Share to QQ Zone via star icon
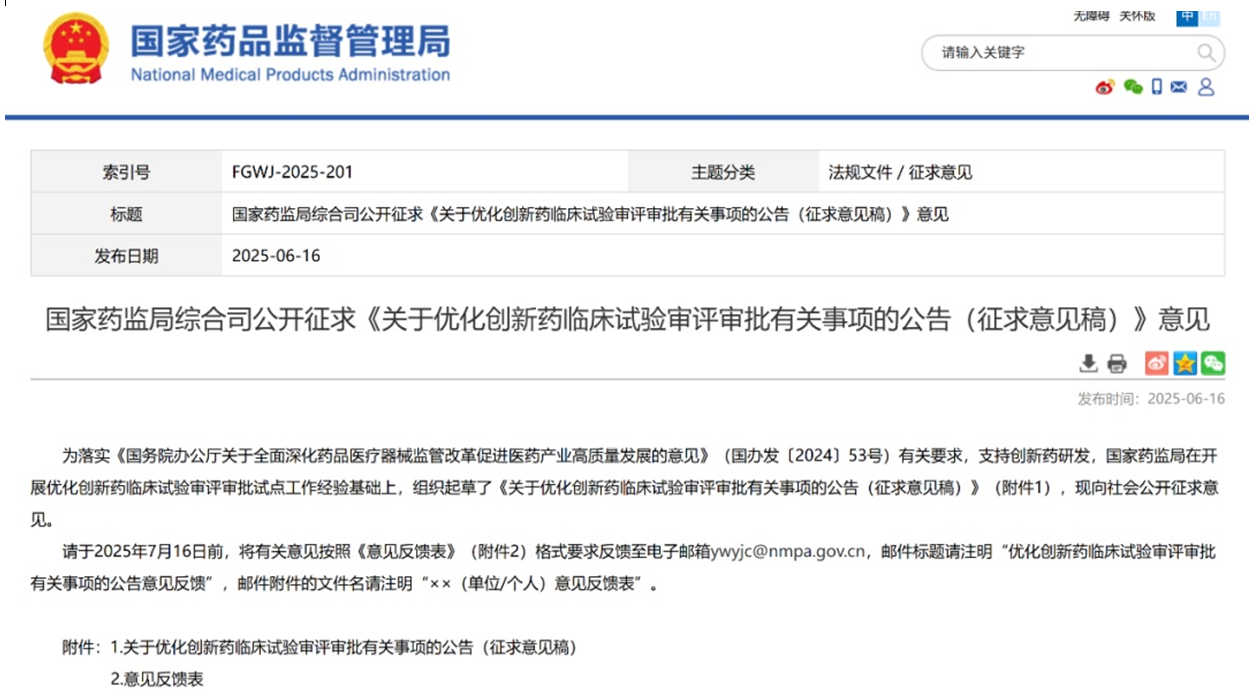Screen dimensions: 1258x699 tap(1185, 364)
